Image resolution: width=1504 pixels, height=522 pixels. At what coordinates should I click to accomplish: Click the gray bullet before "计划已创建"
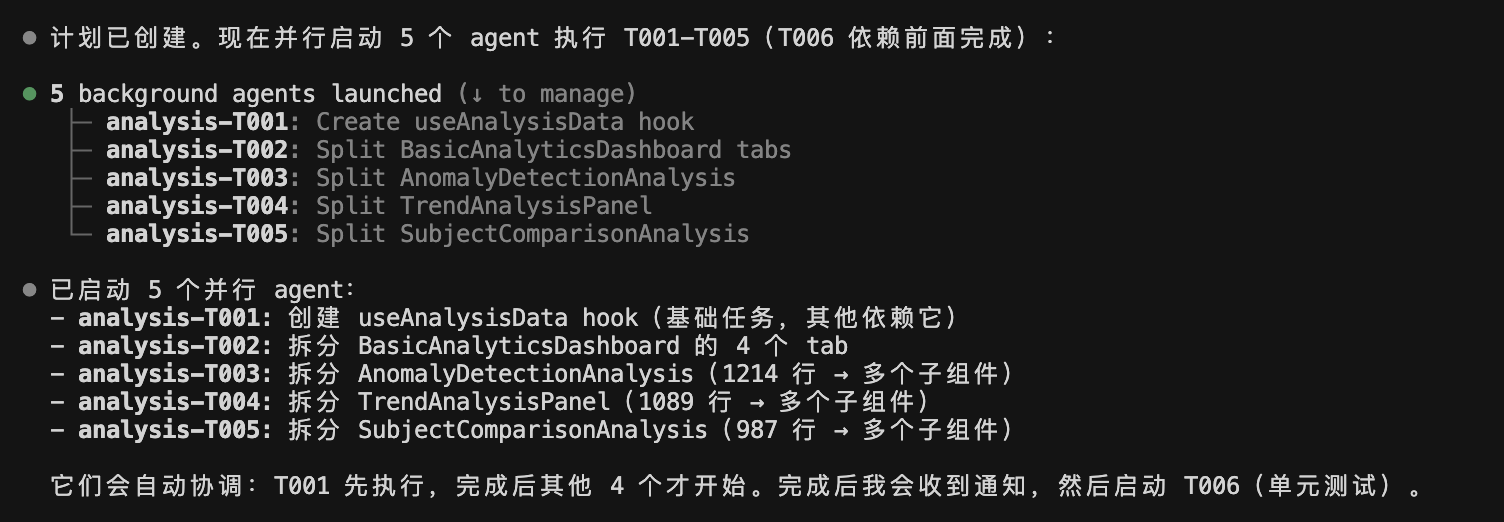(30, 38)
